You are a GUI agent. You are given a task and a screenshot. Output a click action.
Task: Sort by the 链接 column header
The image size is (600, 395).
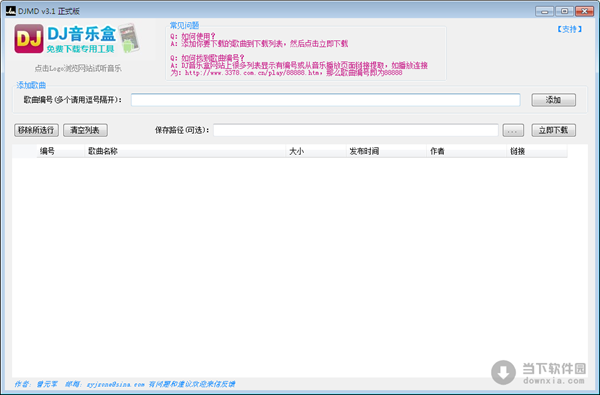(x=537, y=151)
